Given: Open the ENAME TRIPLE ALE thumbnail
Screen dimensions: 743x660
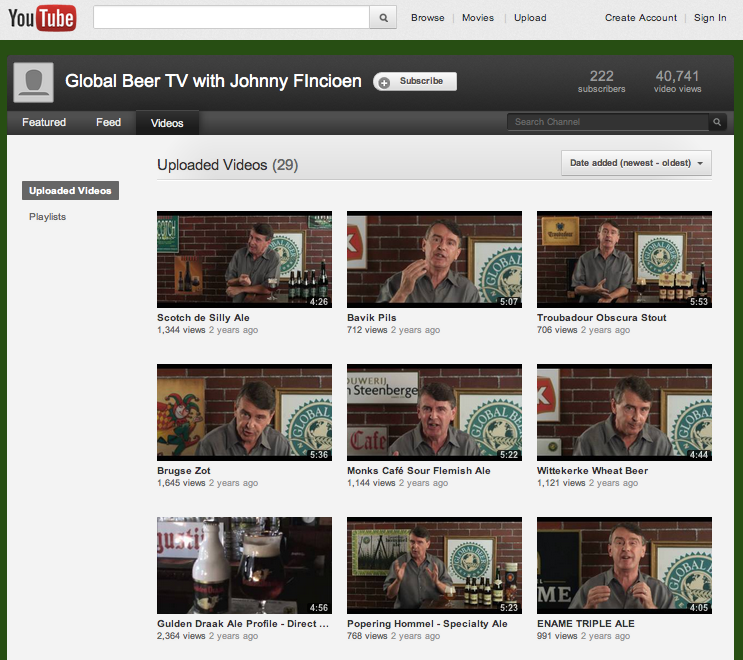Looking at the screenshot, I should click(x=625, y=565).
